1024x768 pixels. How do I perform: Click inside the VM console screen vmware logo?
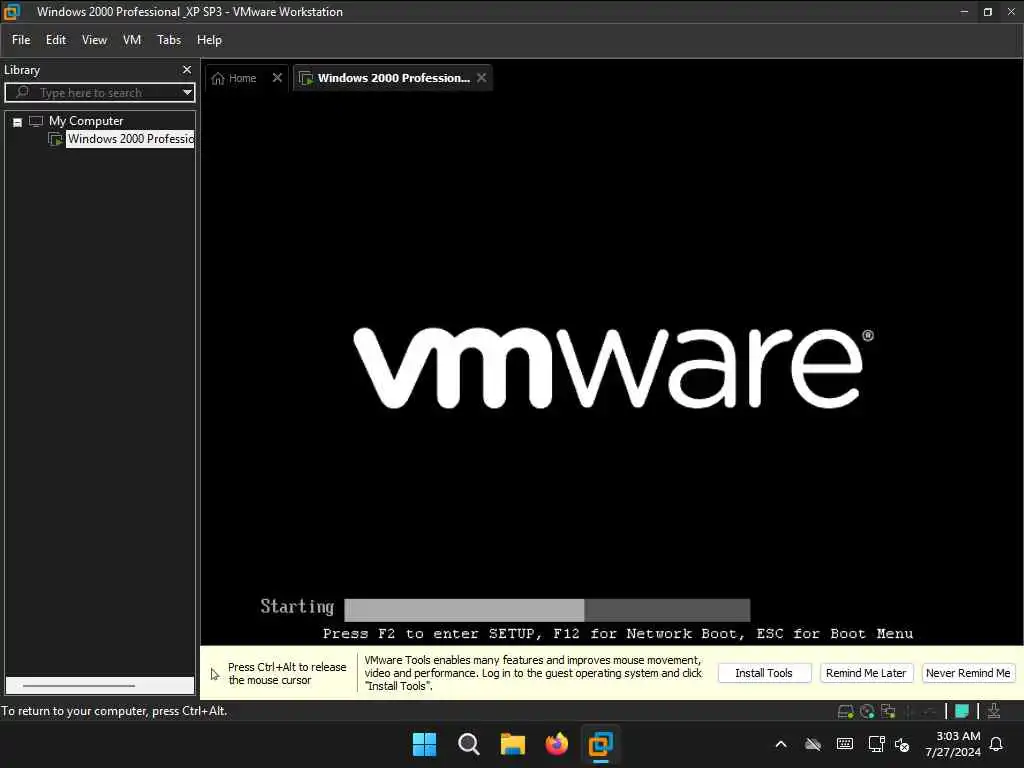coord(613,368)
